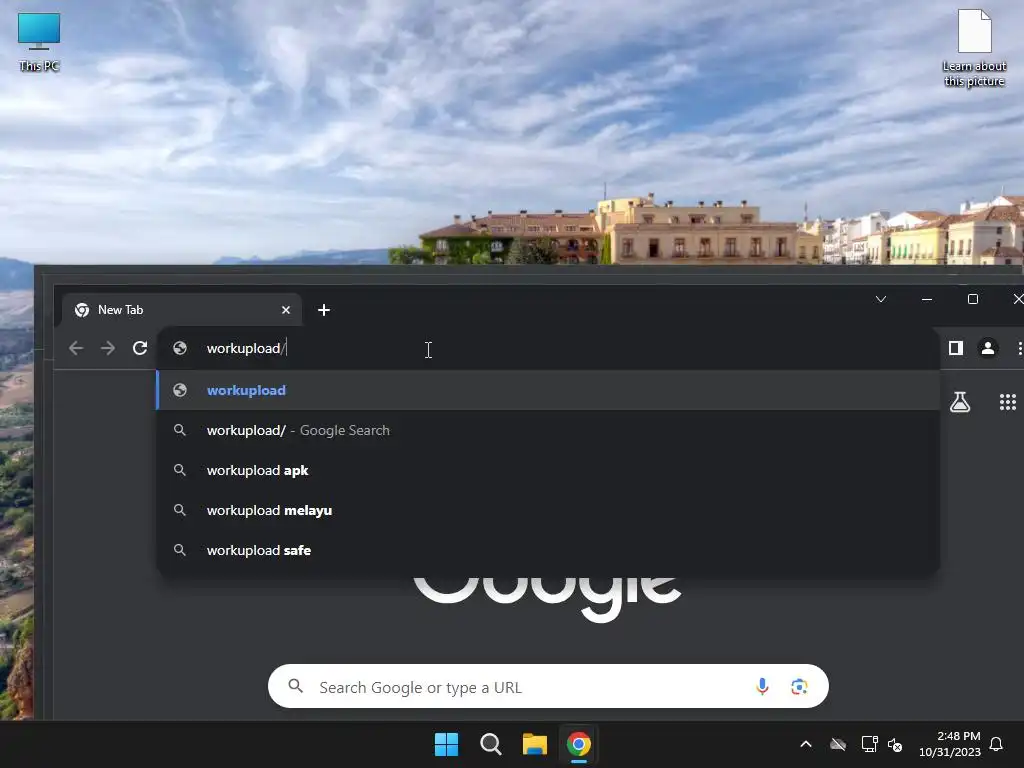Open network status tray icon
This screenshot has height=768, width=1024.
click(x=869, y=744)
